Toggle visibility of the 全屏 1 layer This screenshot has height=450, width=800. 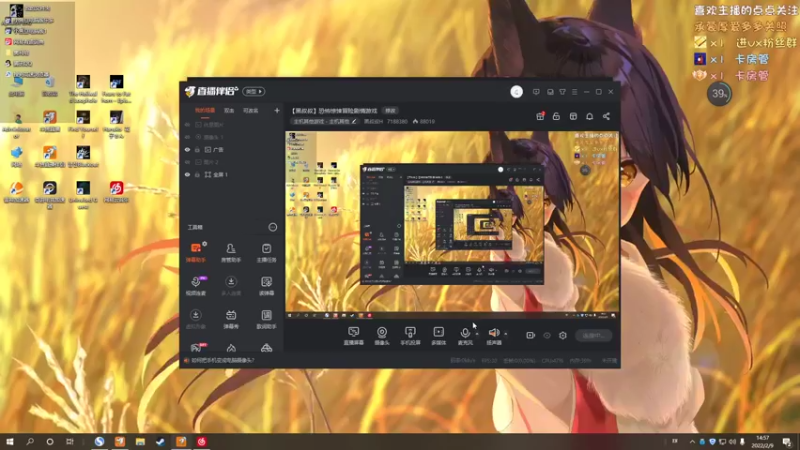[187, 174]
